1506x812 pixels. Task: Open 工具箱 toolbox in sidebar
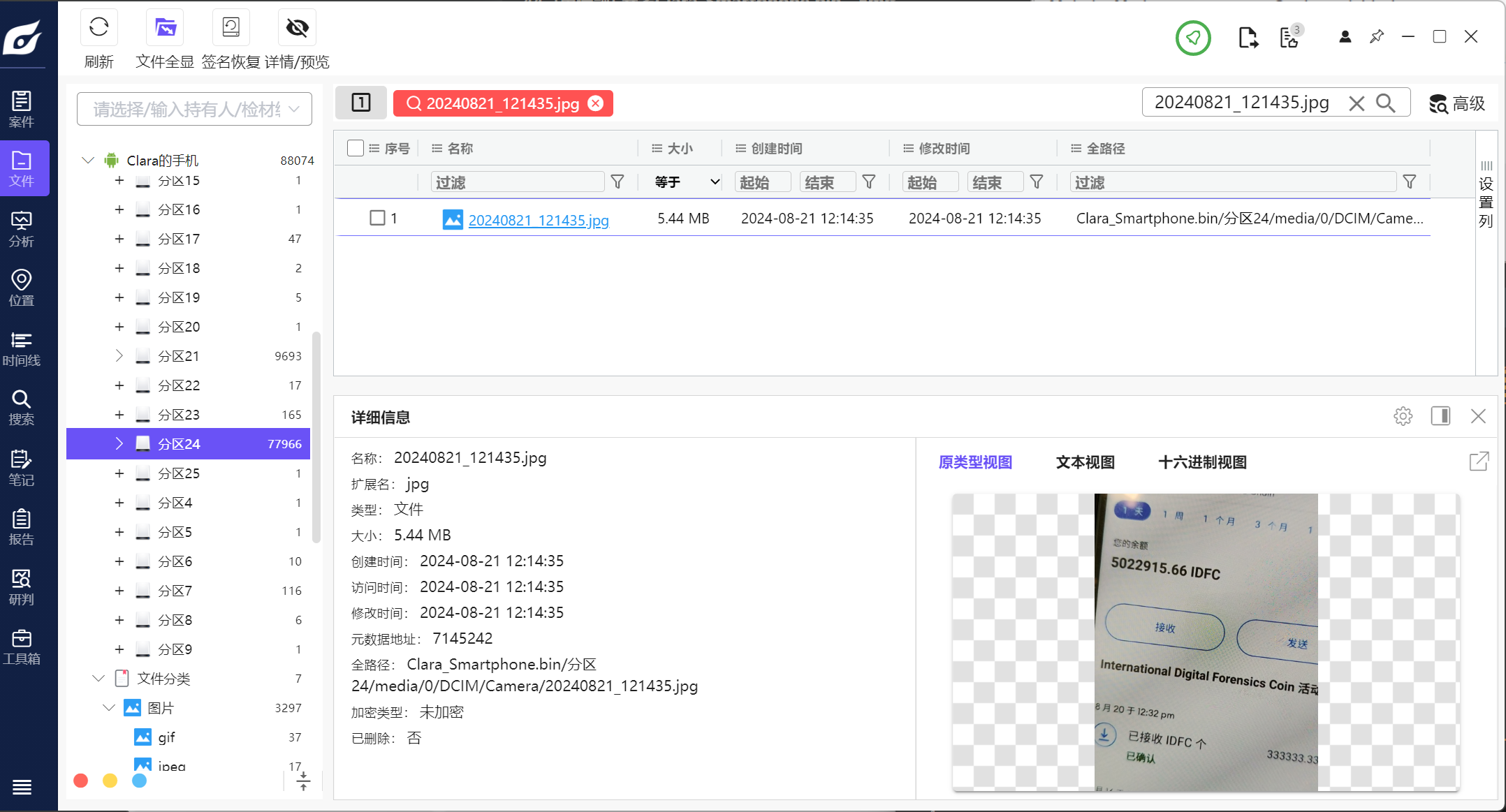[22, 647]
